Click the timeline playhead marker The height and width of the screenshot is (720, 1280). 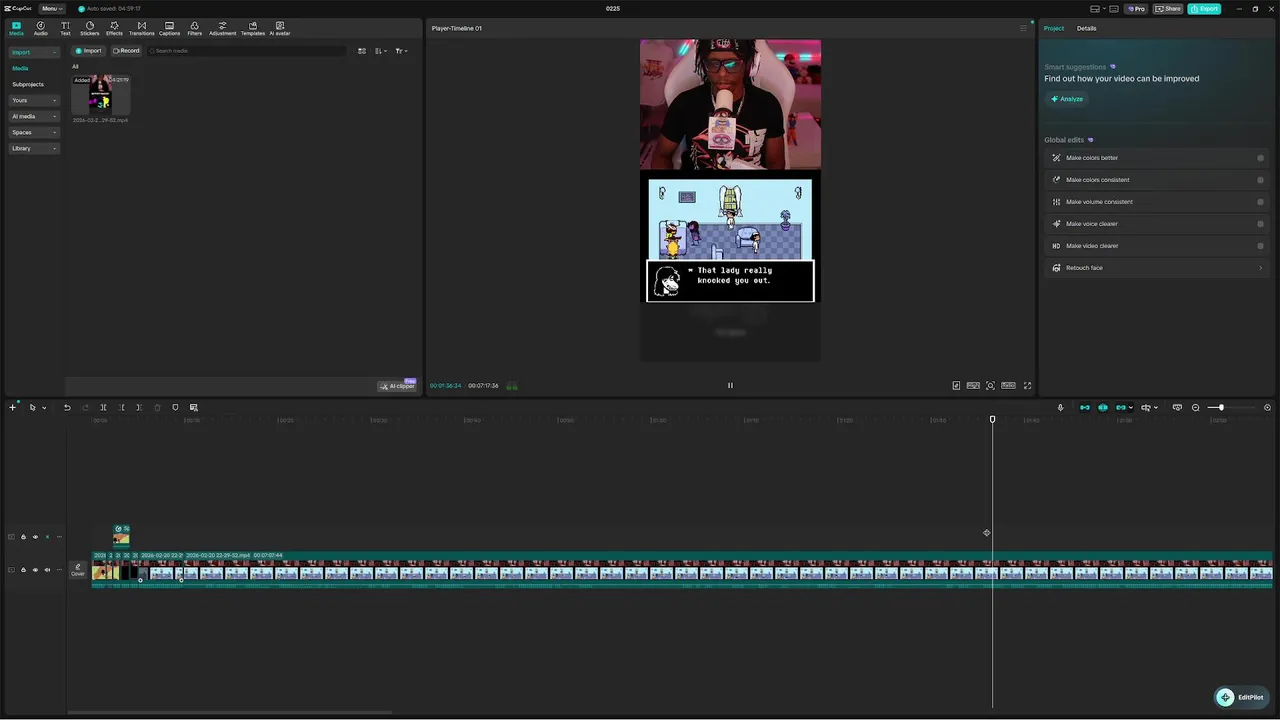click(x=992, y=420)
